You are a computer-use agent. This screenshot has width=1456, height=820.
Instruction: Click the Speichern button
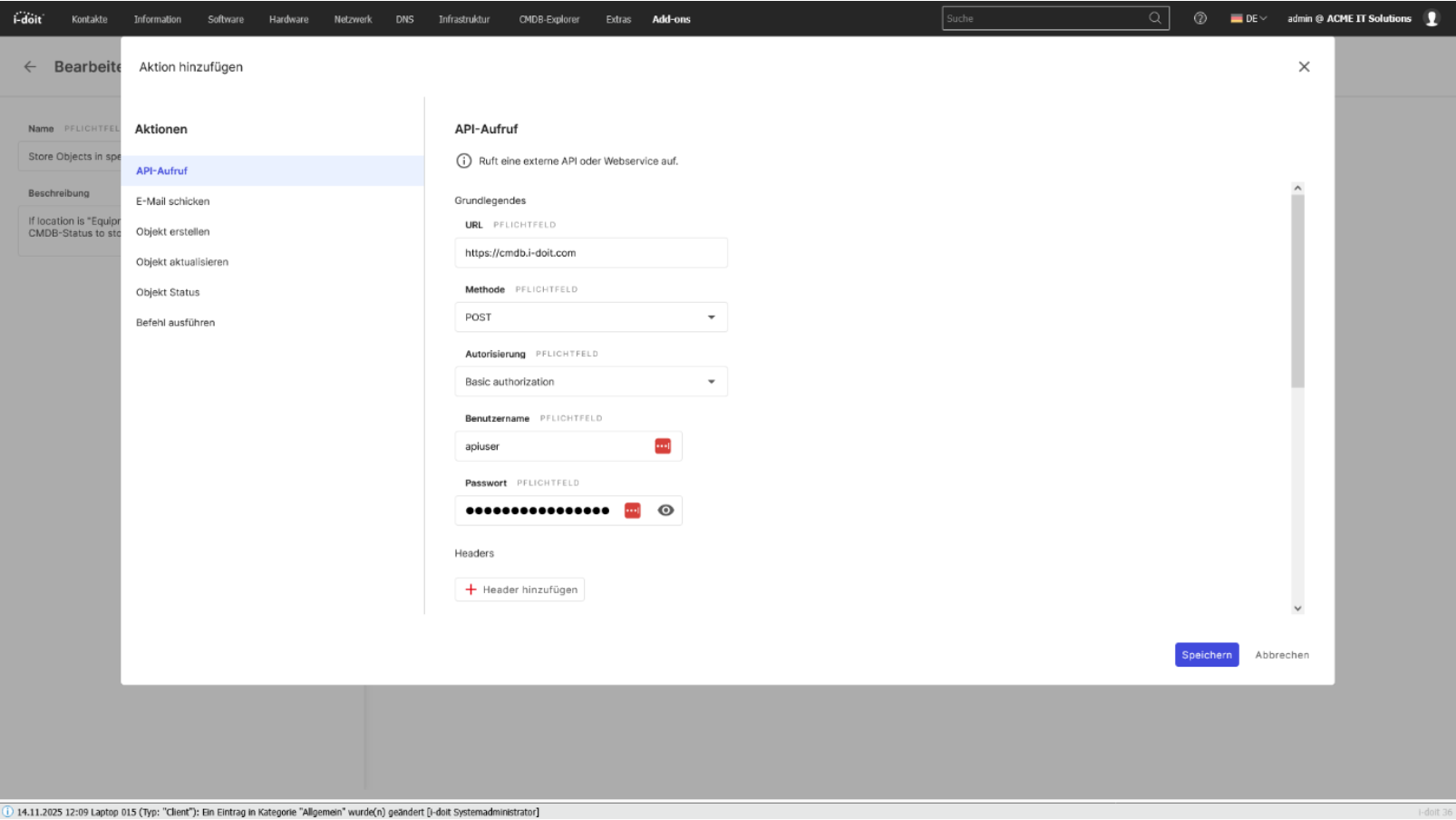tap(1207, 654)
